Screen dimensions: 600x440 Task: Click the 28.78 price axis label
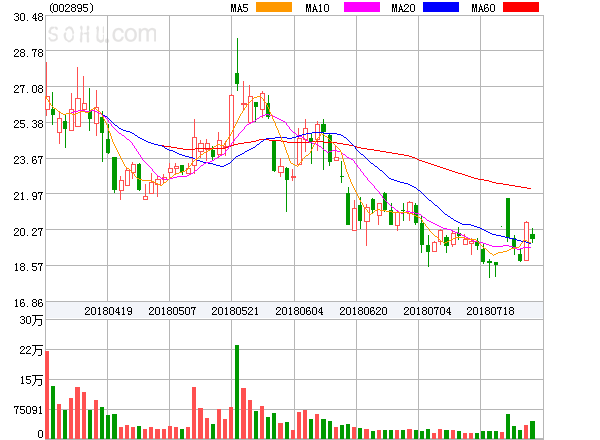pos(28,53)
